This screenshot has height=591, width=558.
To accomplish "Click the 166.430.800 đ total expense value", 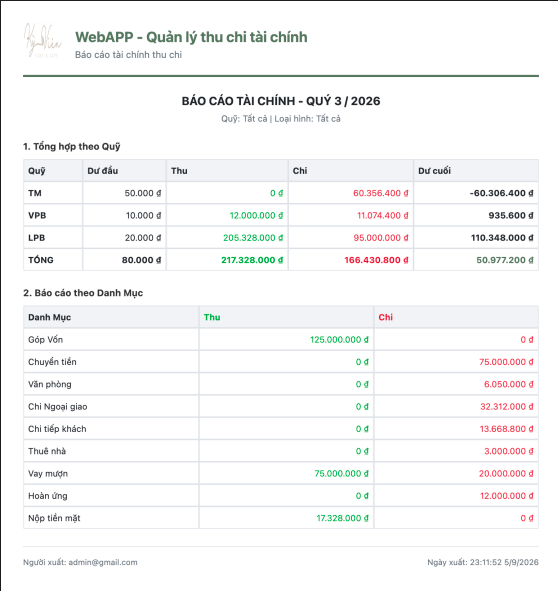I will (x=376, y=260).
